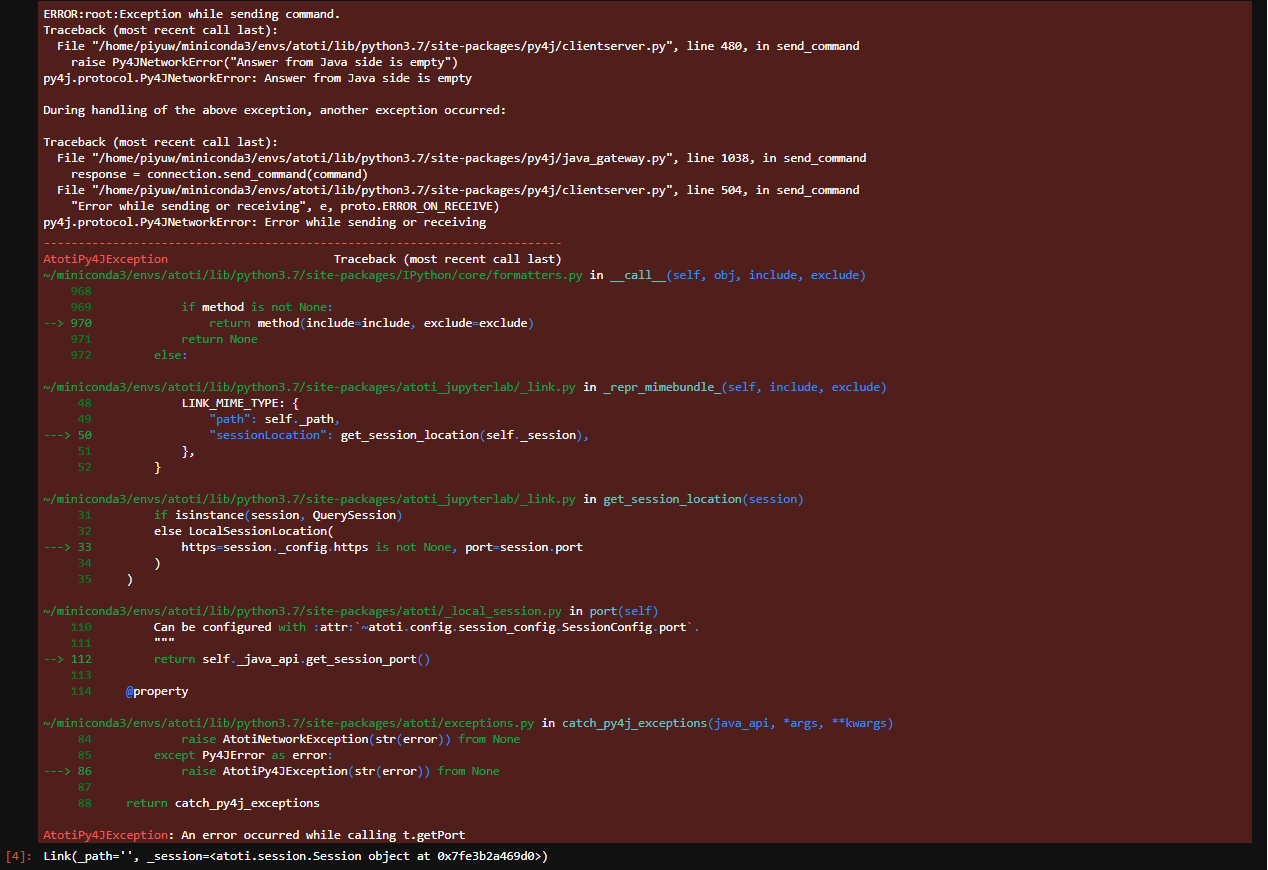
Task: Click the [4]: output prompt label
Action: coord(16,856)
